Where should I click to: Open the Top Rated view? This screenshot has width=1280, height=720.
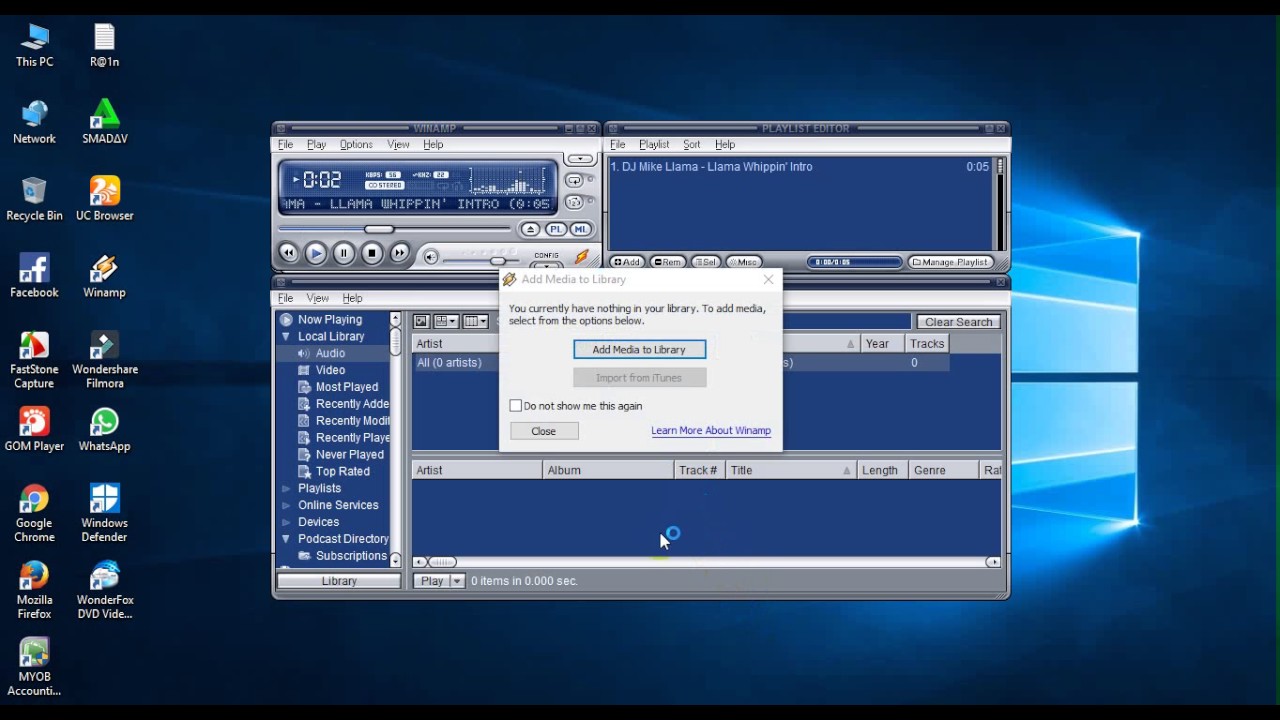(x=342, y=472)
